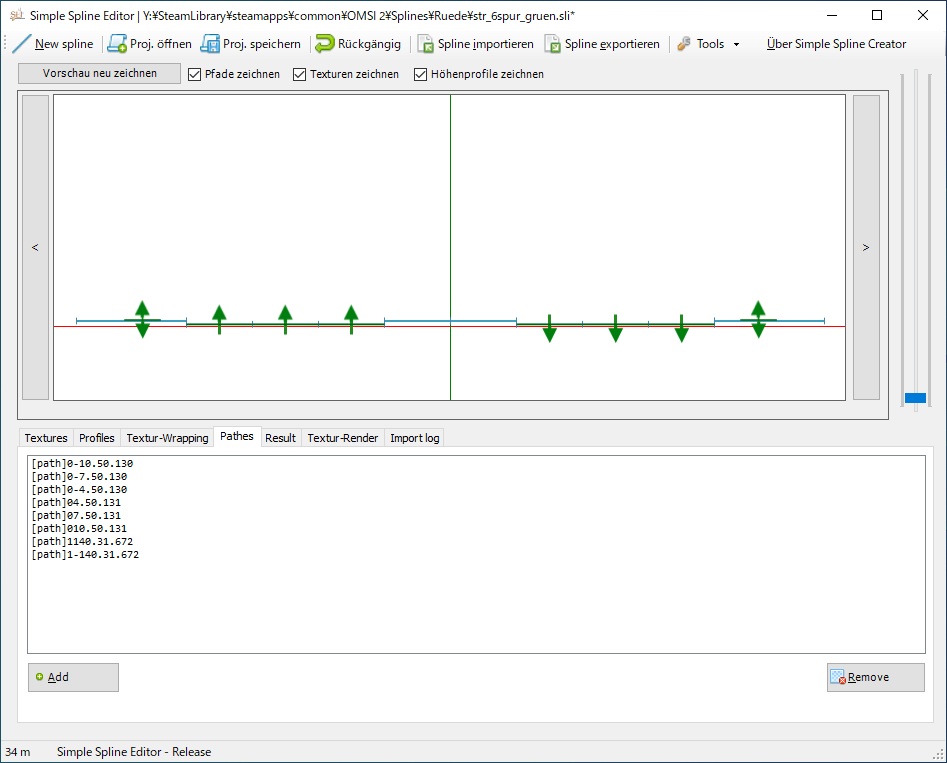The height and width of the screenshot is (763, 947).
Task: Select path row 010.50.131
Action: pyautogui.click(x=79, y=529)
